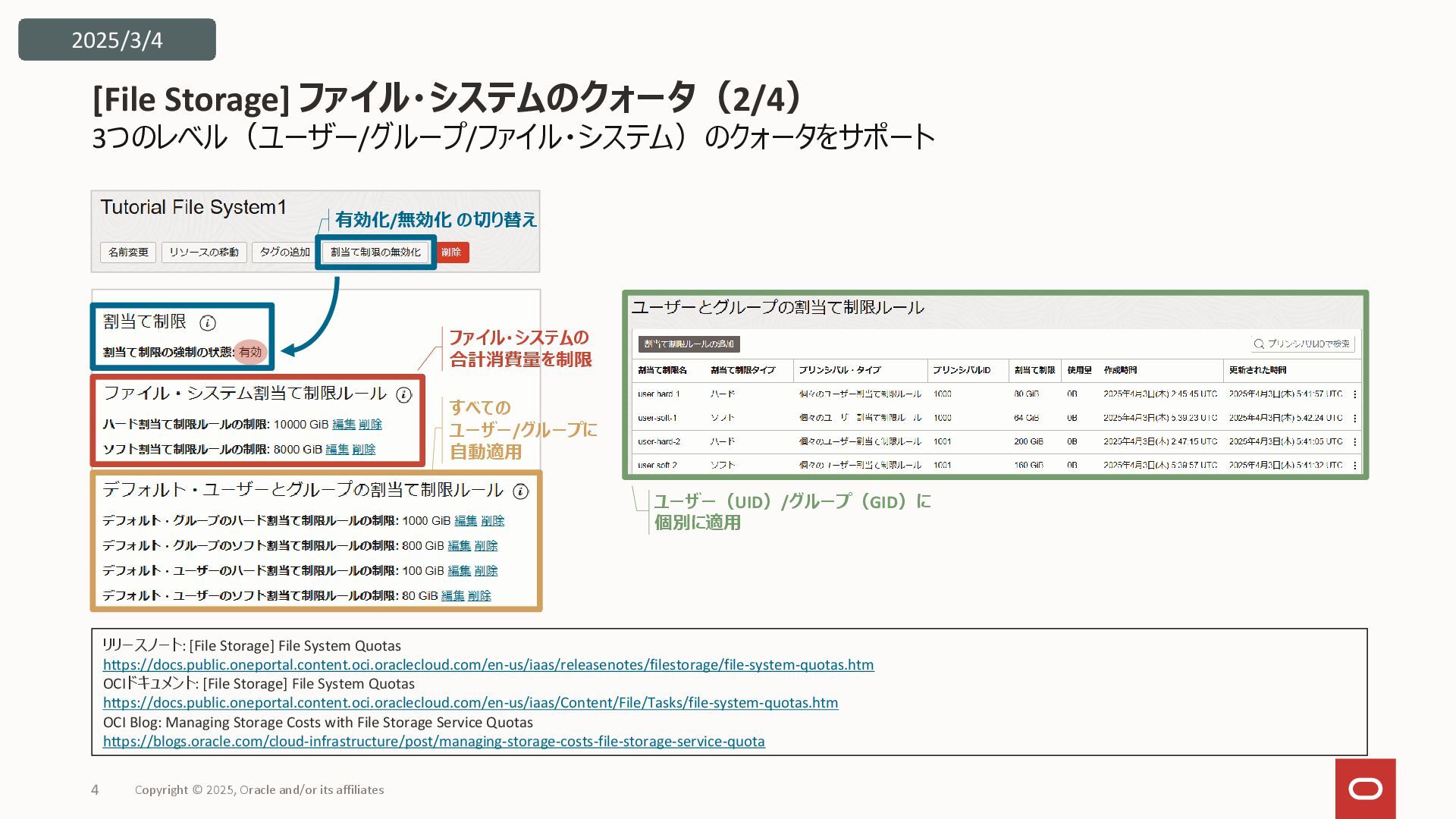Click 割当て制限ルールの追加 button
This screenshot has height=819, width=1456.
pyautogui.click(x=689, y=344)
